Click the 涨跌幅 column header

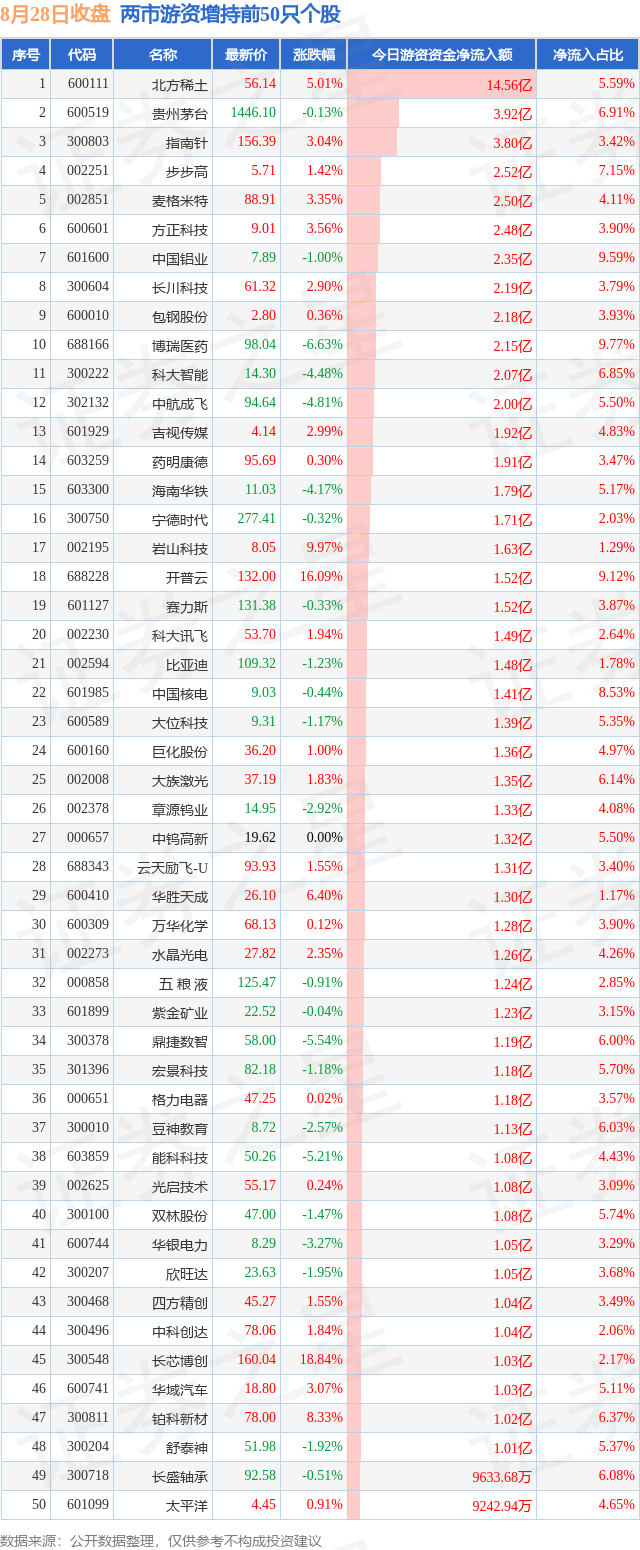314,55
